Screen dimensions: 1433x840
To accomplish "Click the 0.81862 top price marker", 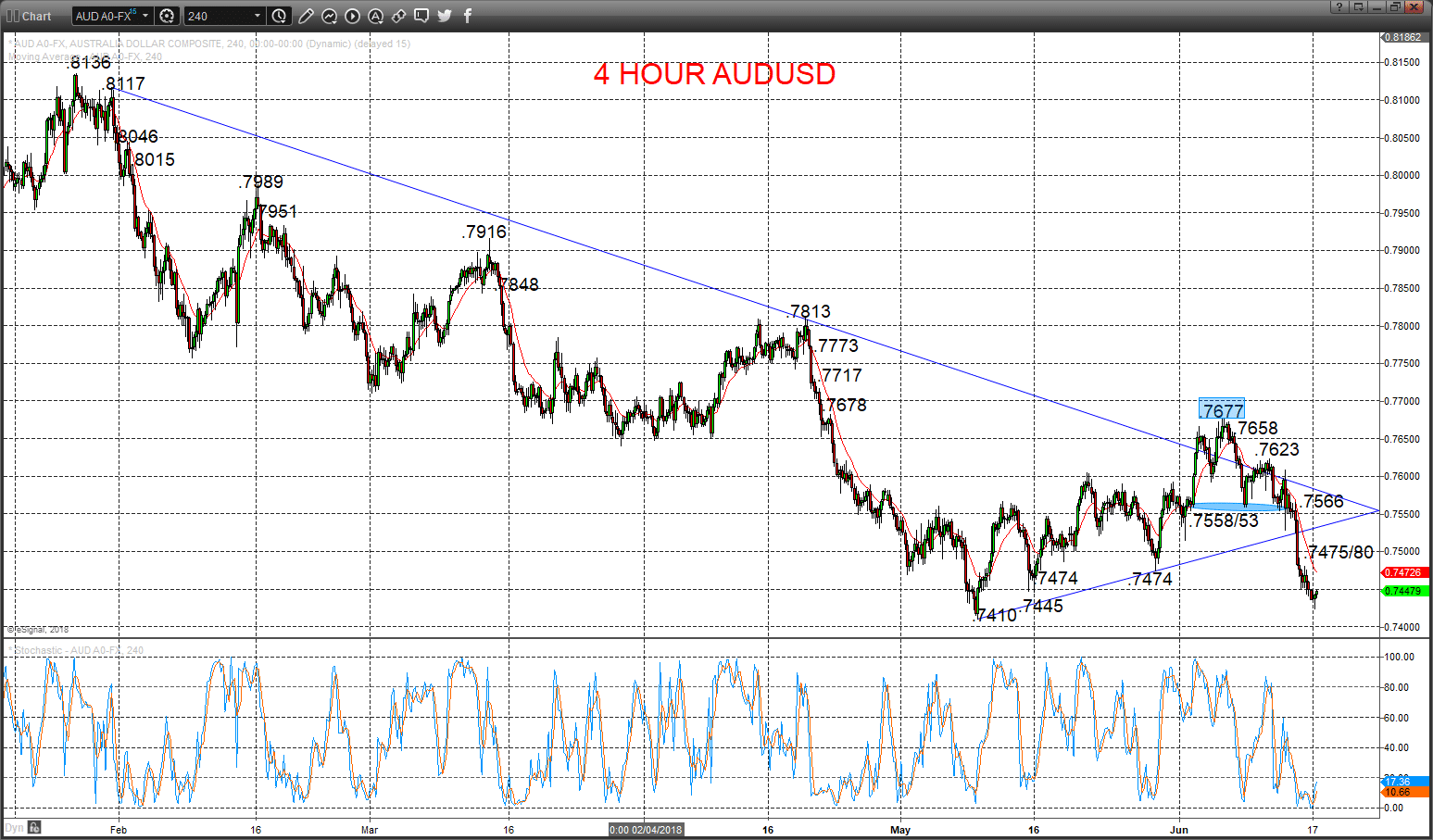I will (x=1404, y=37).
